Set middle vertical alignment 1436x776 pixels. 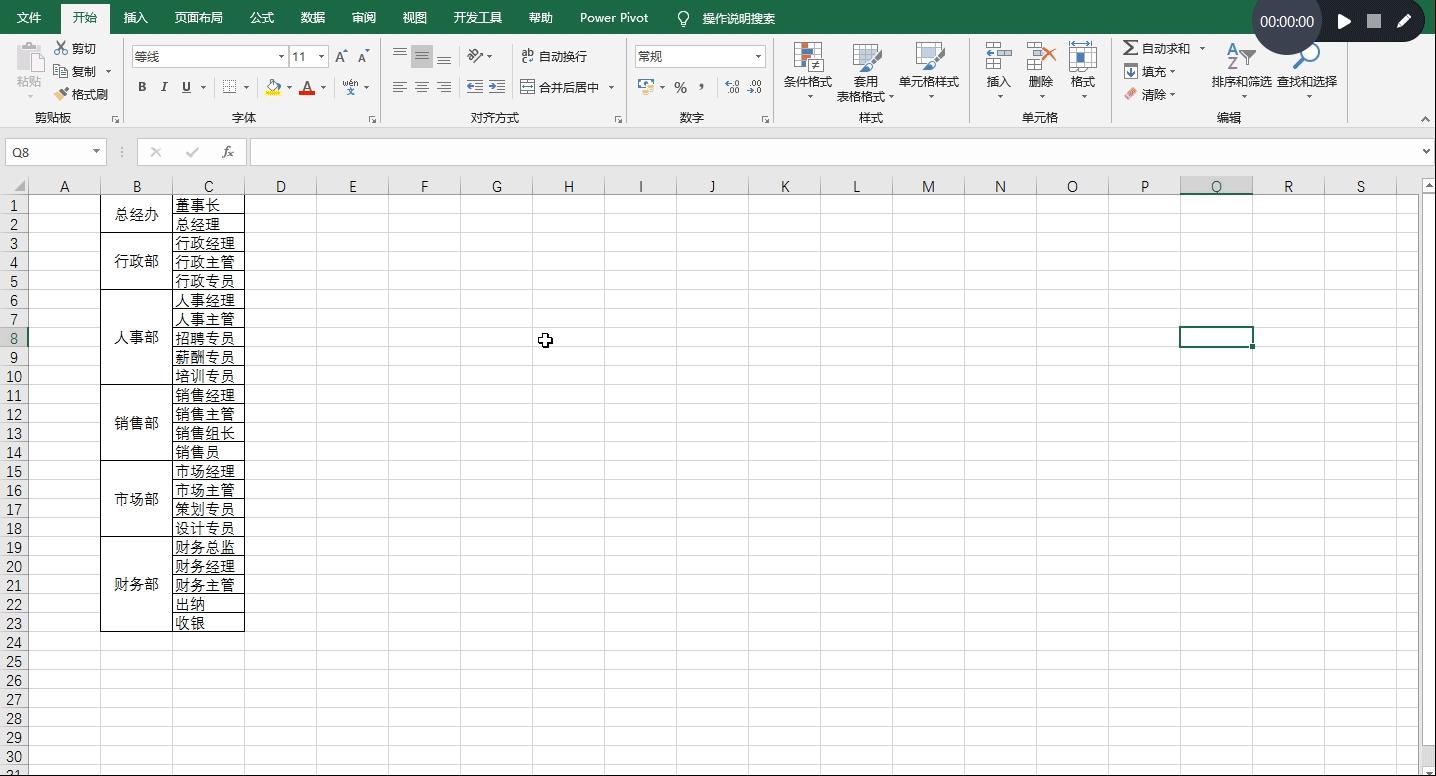422,56
